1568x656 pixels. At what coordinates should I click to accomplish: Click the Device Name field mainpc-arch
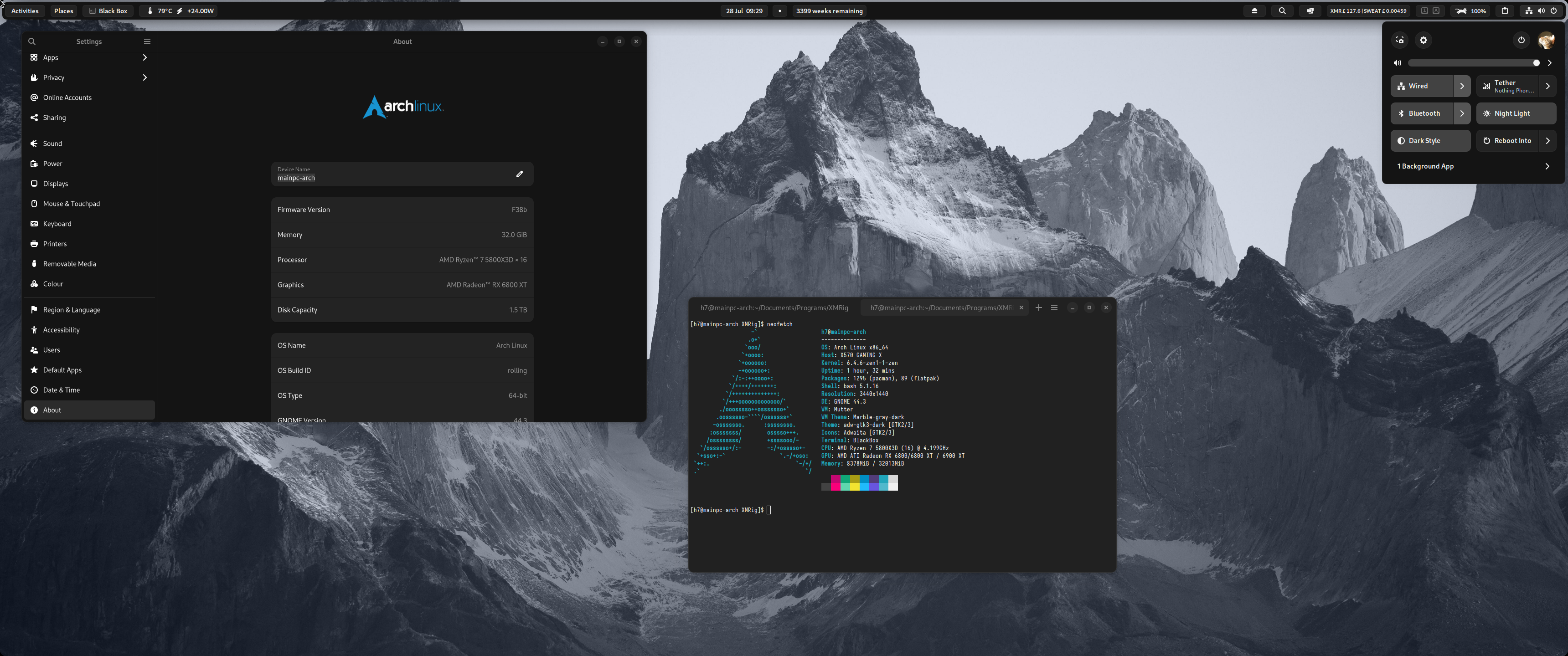point(402,174)
